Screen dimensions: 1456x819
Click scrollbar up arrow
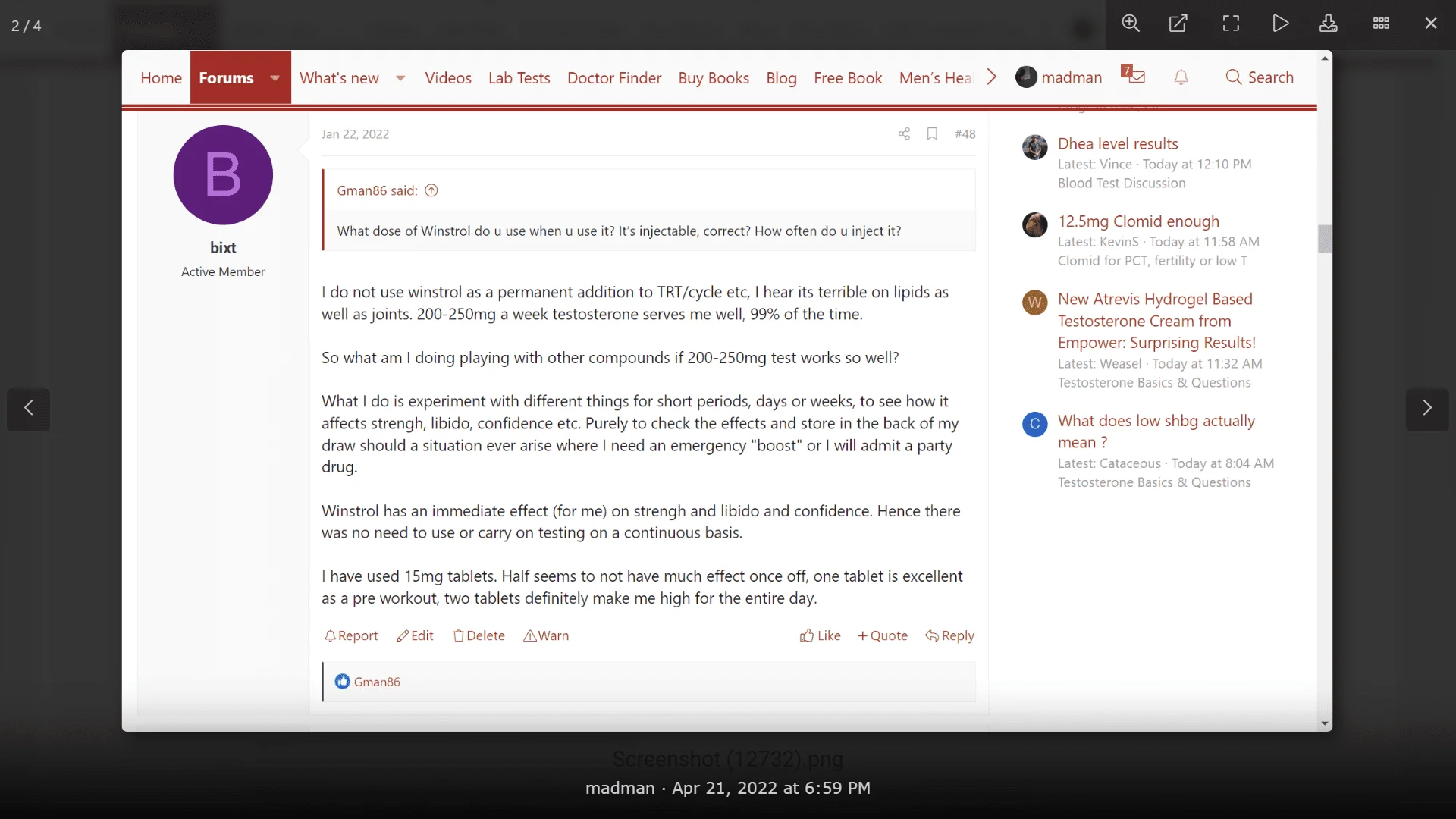1325,58
